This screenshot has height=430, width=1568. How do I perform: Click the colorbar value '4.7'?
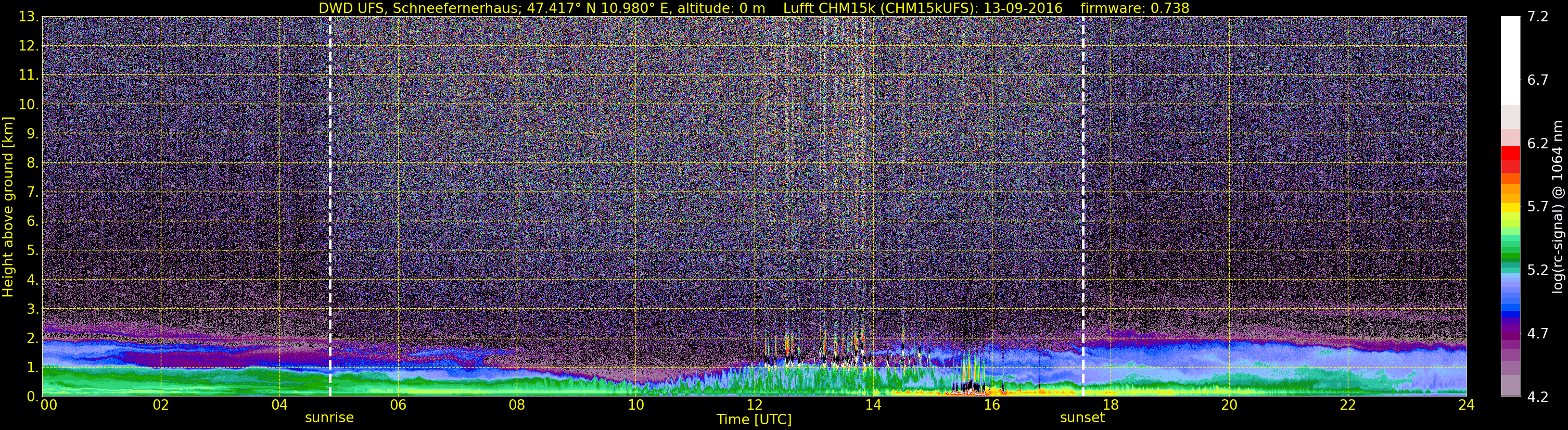pos(1538,334)
